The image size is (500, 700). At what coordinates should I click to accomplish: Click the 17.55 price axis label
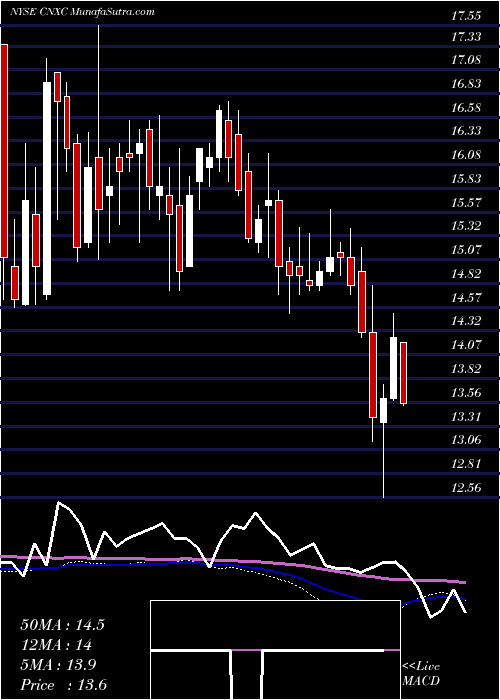coord(466,17)
